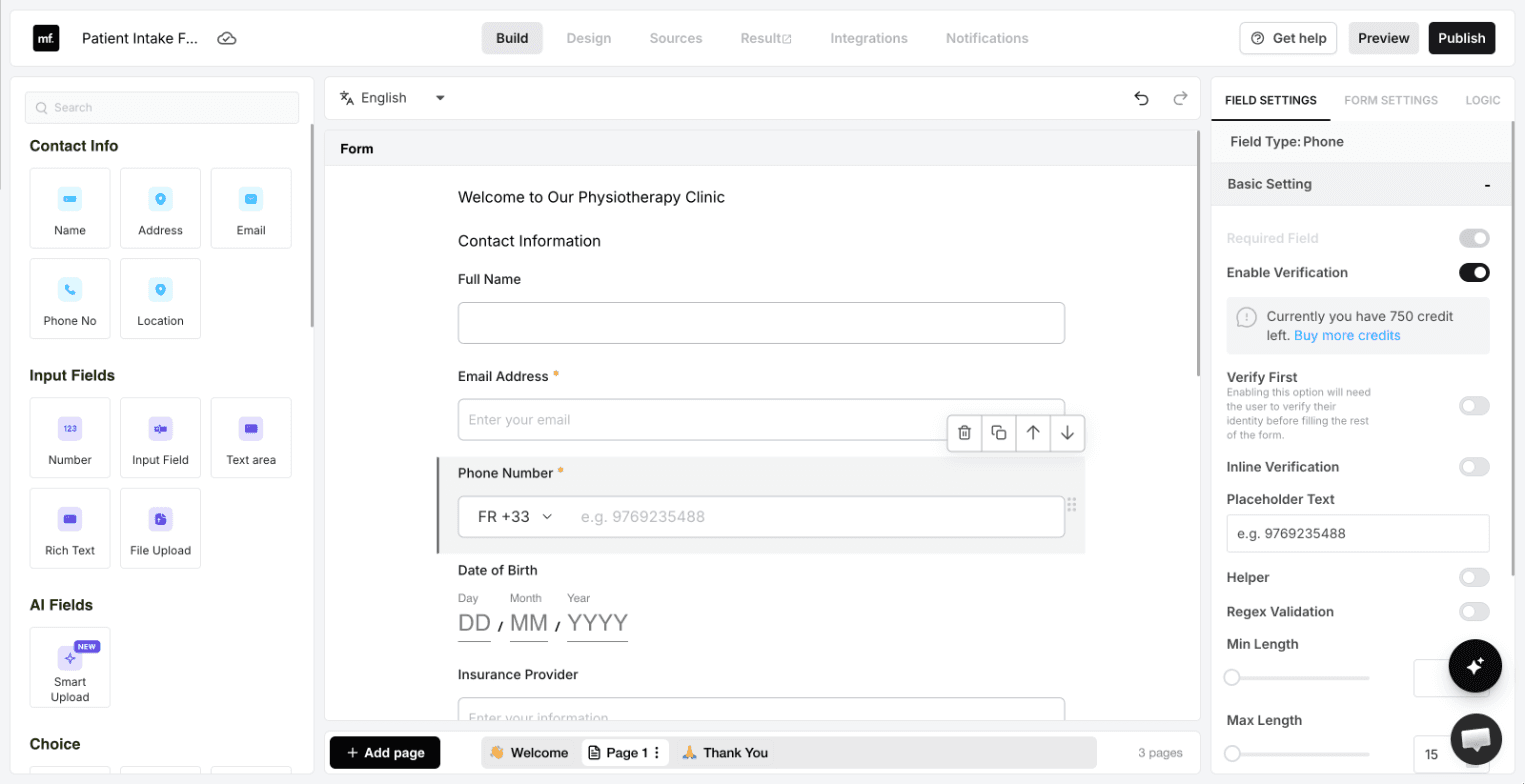Add the Phone No field
The image size is (1525, 784).
pyautogui.click(x=70, y=299)
